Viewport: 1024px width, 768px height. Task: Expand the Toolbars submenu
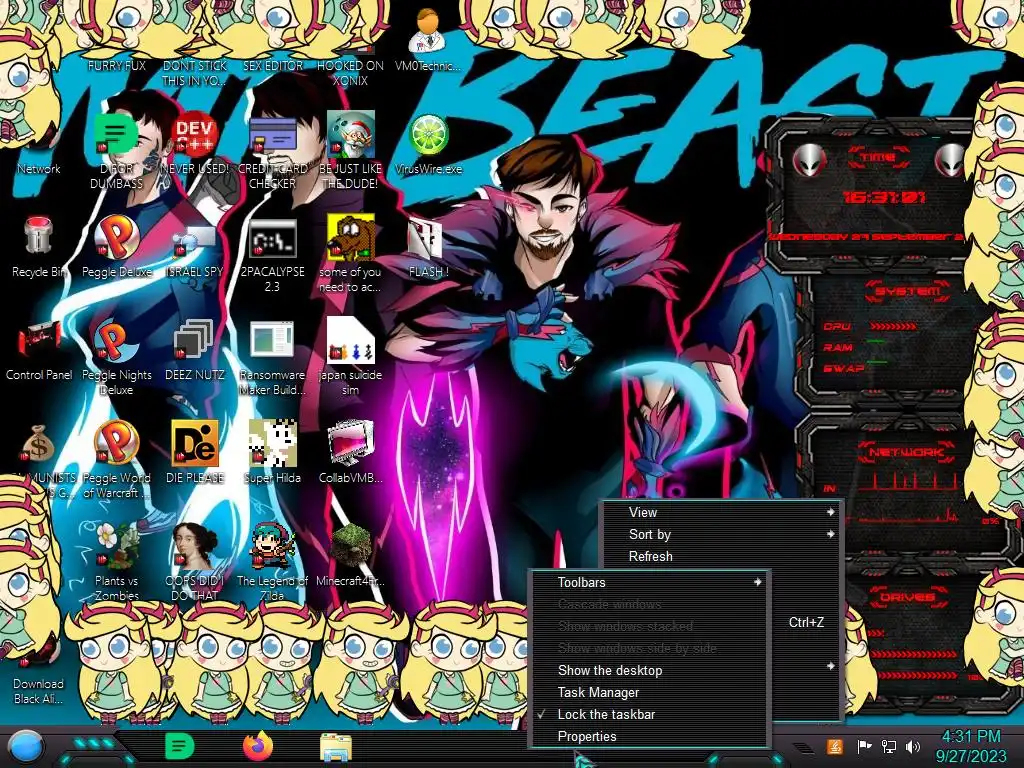pyautogui.click(x=650, y=582)
